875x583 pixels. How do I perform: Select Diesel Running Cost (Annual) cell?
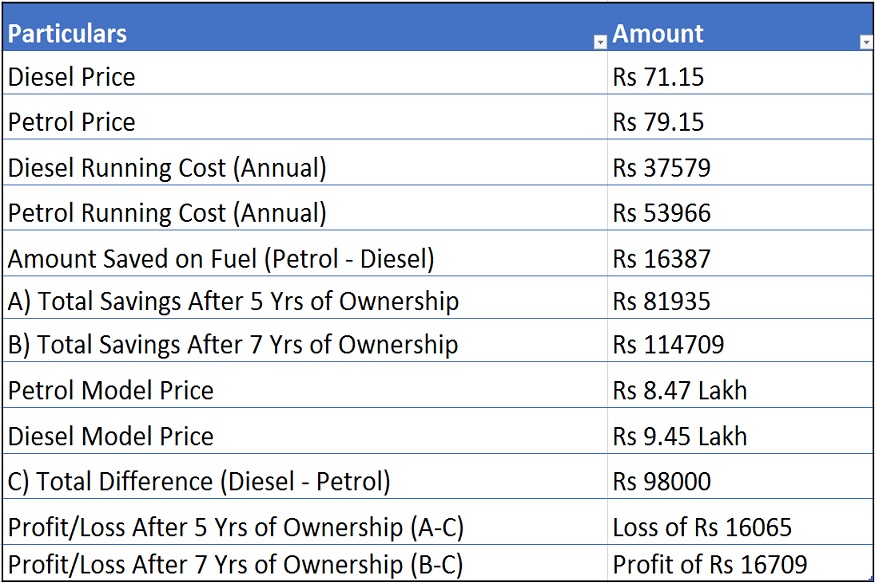pyautogui.click(x=167, y=168)
